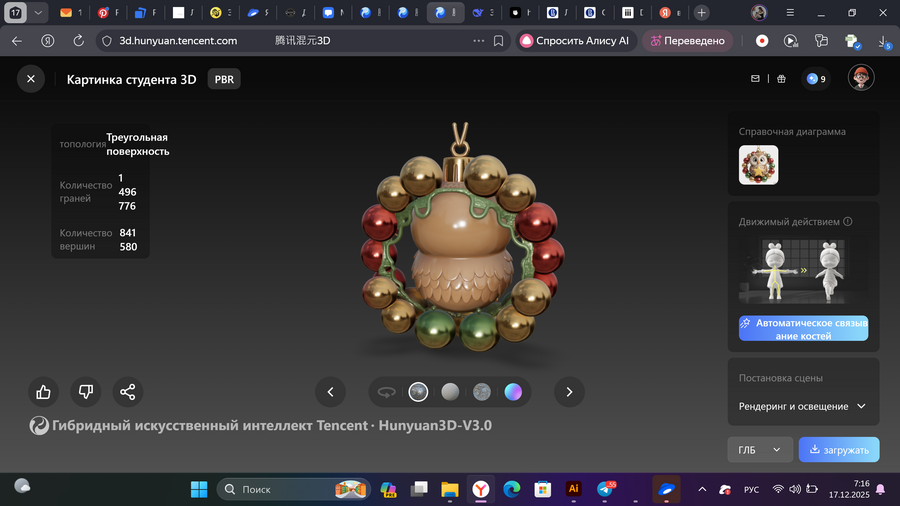Open the mail messages icon
900x506 pixels.
756,79
